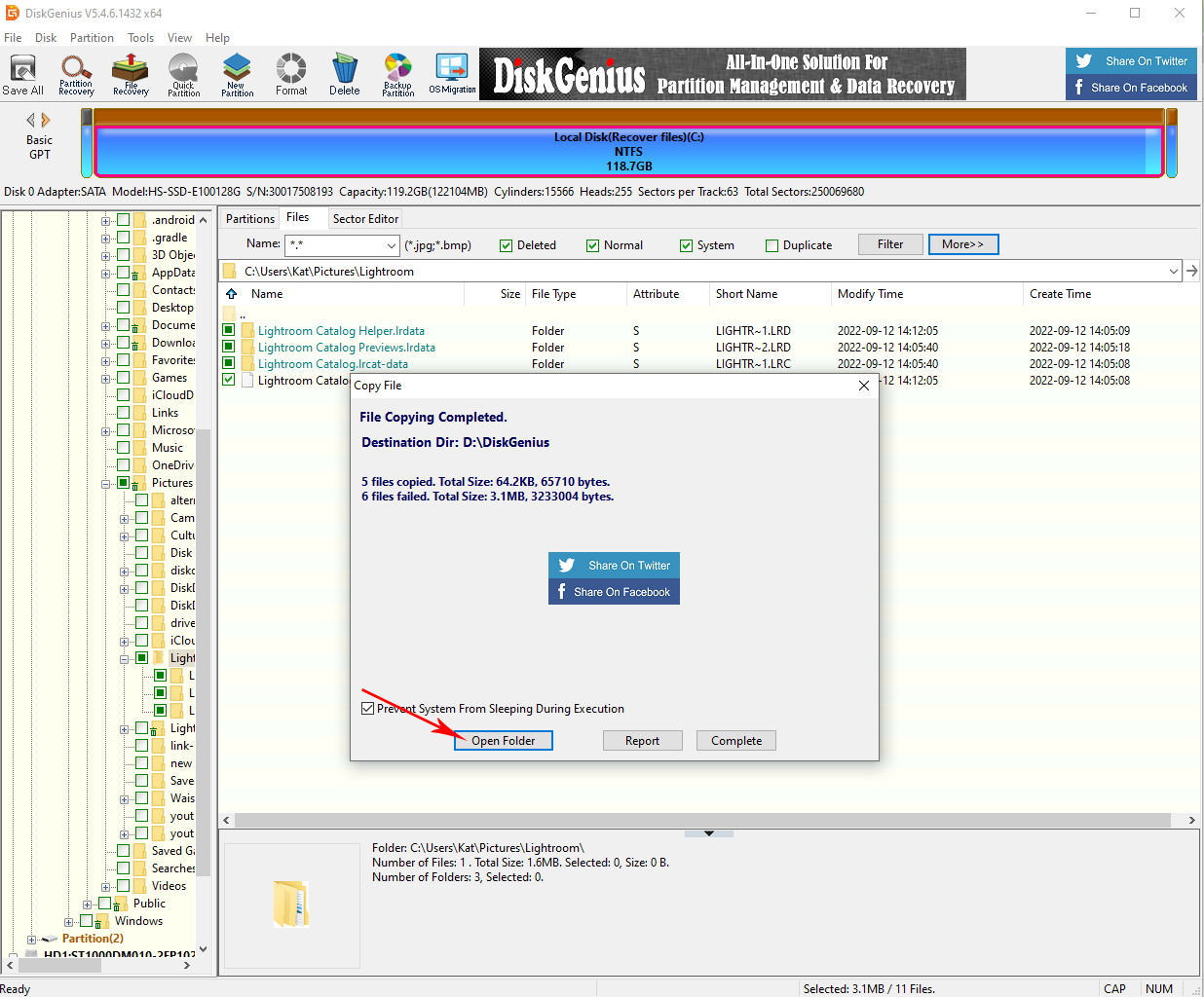Launch the File Recovery tool
Viewport: 1204px width, 997px height.
(x=131, y=75)
